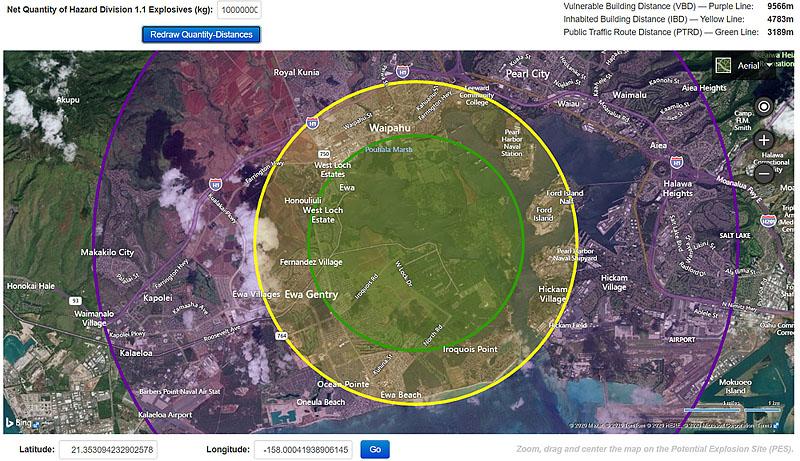
Task: Click the Bing logo on the map
Action: (x=19, y=422)
